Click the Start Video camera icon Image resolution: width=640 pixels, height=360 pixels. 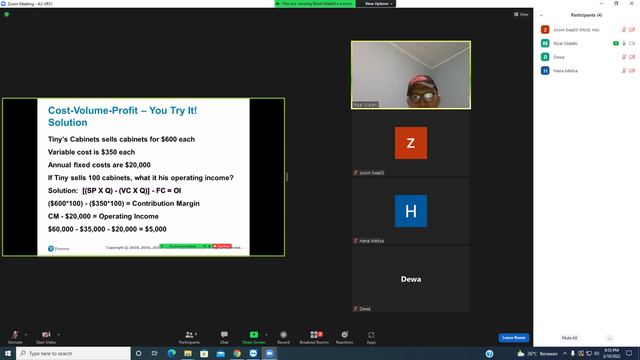(x=46, y=335)
